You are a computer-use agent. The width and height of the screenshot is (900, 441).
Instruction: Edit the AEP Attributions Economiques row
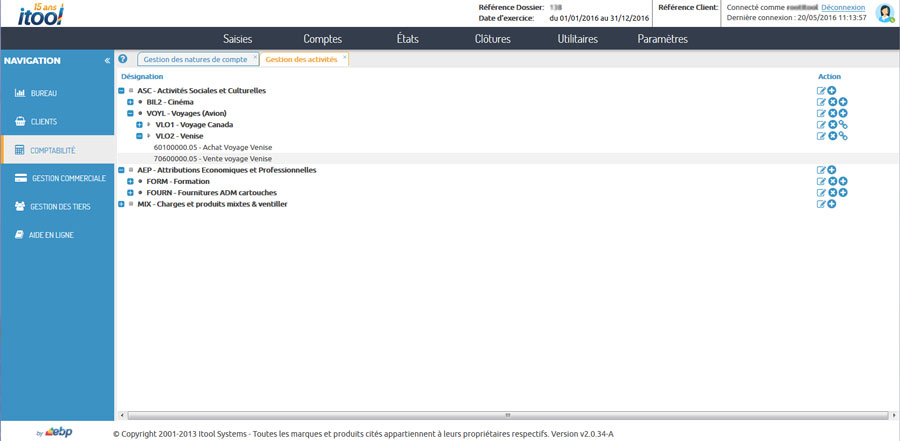[x=821, y=170]
